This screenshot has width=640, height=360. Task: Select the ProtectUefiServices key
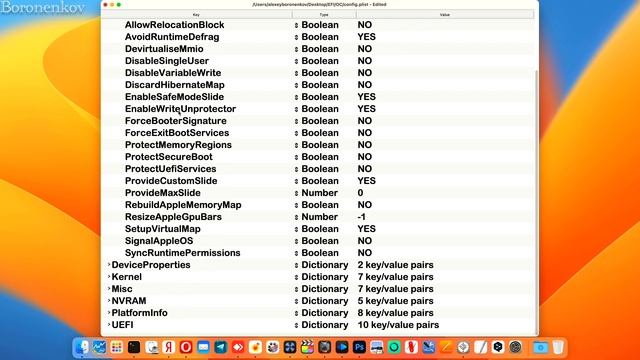click(171, 169)
